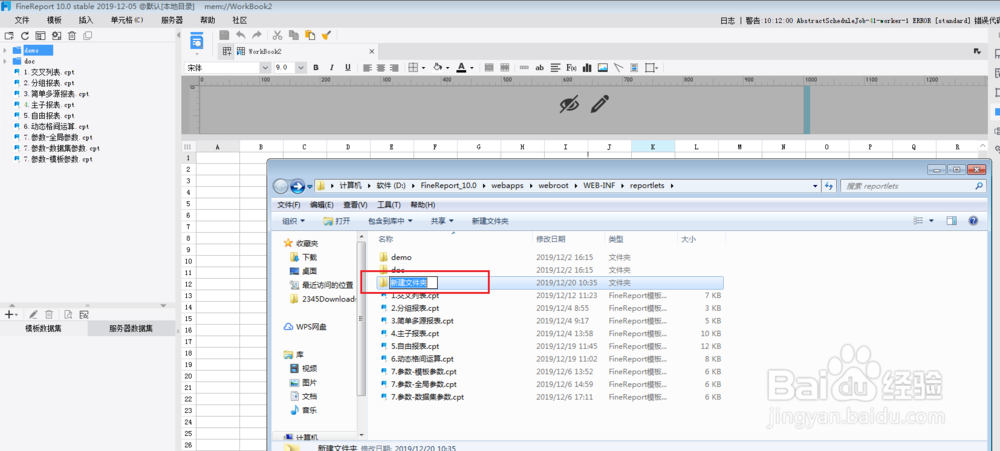Screen dimensions: 1000x451
Task: Switch to 模板数据集 tab
Action: [43, 329]
